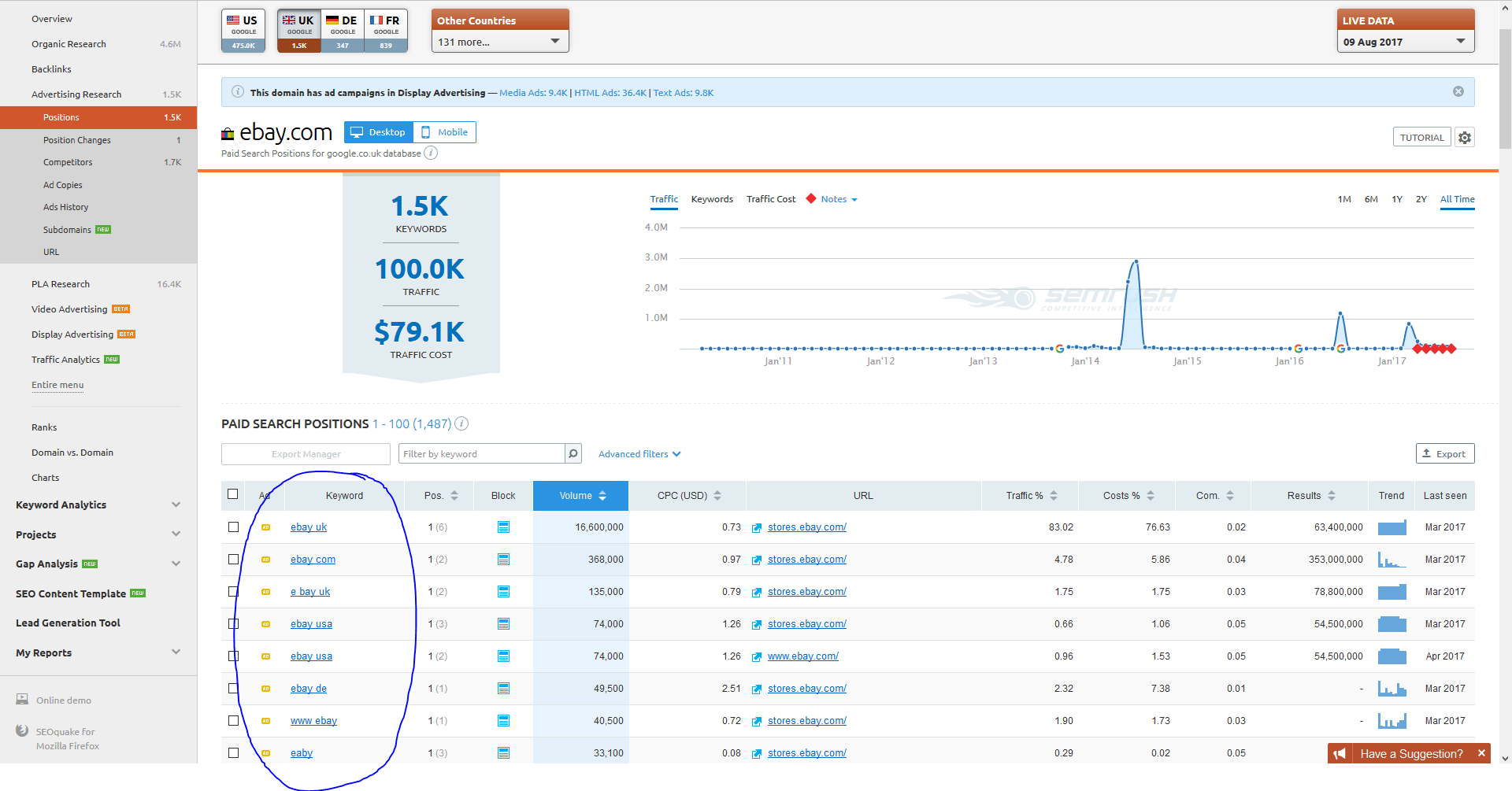The image size is (1512, 791).
Task: Sort by CPC (USD) column arrows
Action: (717, 496)
